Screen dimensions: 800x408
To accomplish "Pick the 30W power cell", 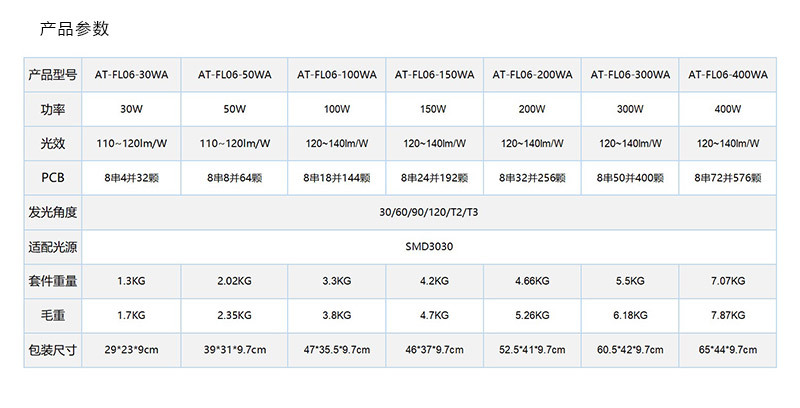I will click(x=131, y=109).
